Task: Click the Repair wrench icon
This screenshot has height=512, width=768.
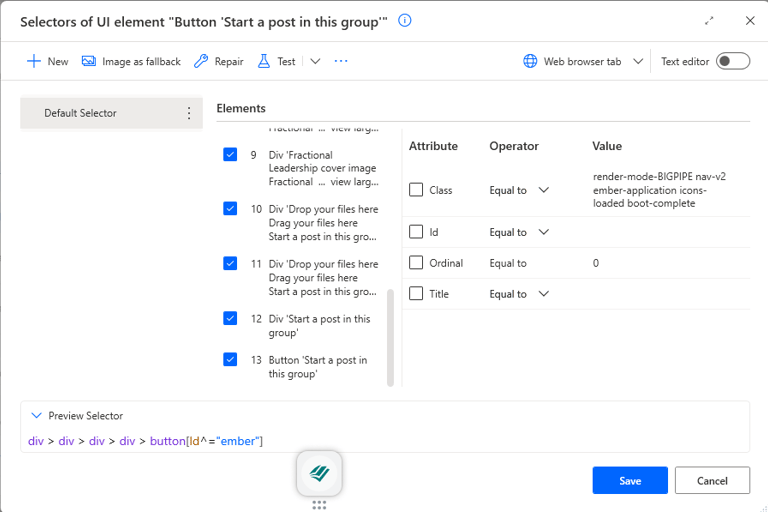Action: [x=201, y=61]
